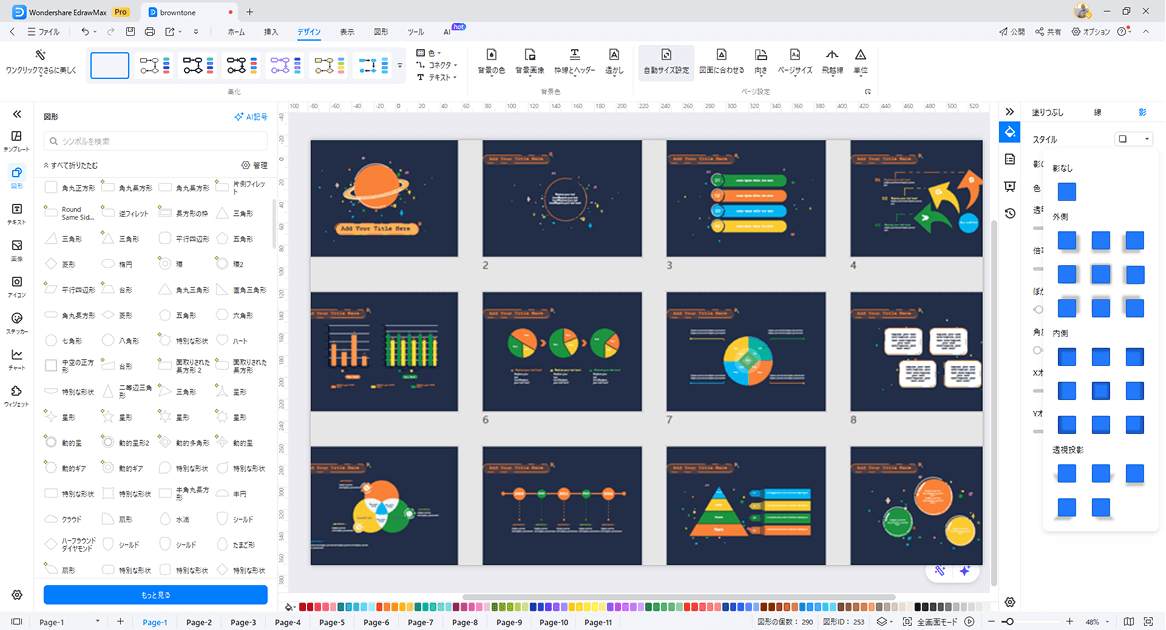This screenshot has height=630, width=1166.
Task: Open the スタイル shadow style dropdown
Action: (1134, 139)
